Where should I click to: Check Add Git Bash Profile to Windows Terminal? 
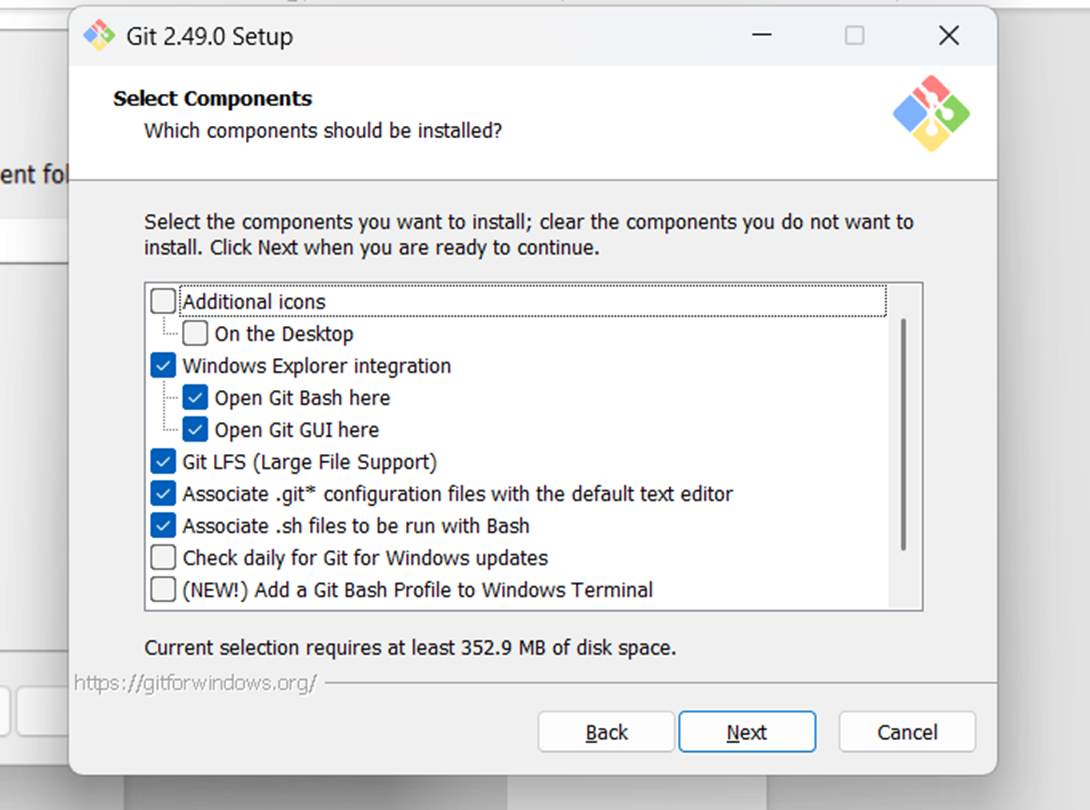click(163, 589)
